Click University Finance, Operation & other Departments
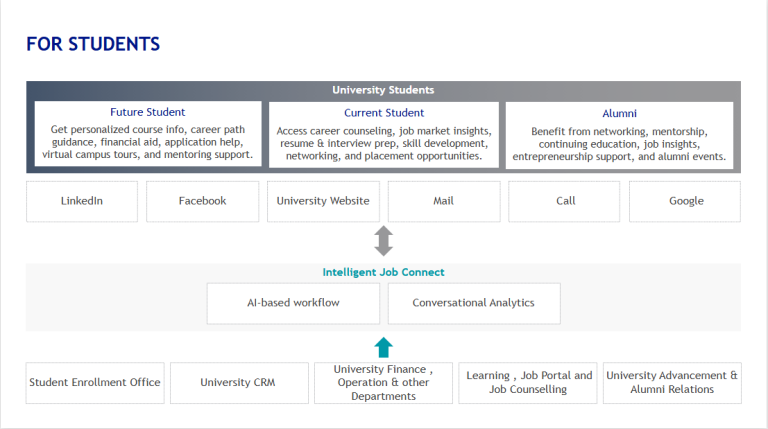Image resolution: width=768 pixels, height=429 pixels. pyautogui.click(x=383, y=383)
